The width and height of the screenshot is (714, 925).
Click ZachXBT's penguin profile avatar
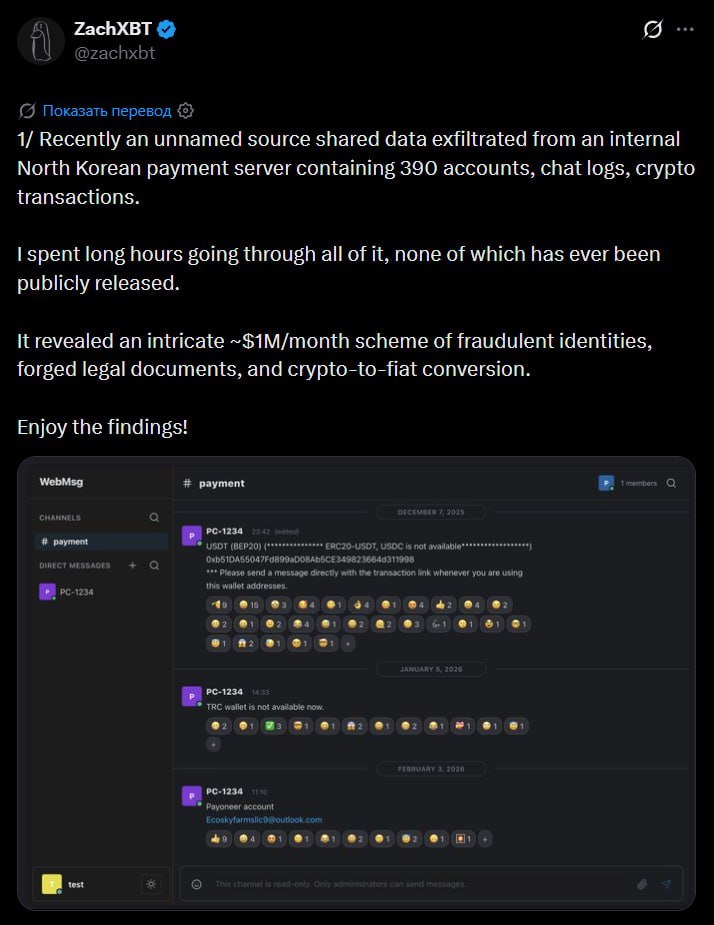click(x=41, y=41)
